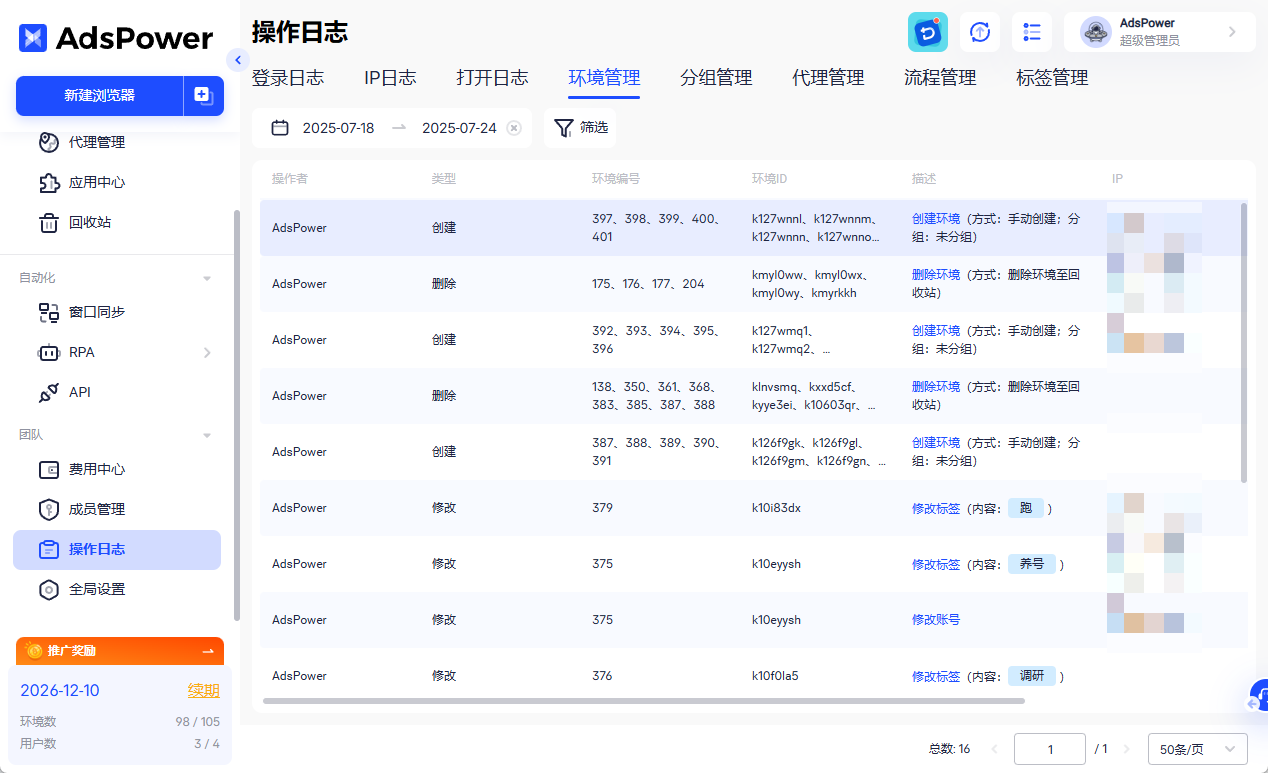Screen dimensions: 1268x773
Task: Open batch create icon beside 新建浏览器
Action: tap(203, 96)
